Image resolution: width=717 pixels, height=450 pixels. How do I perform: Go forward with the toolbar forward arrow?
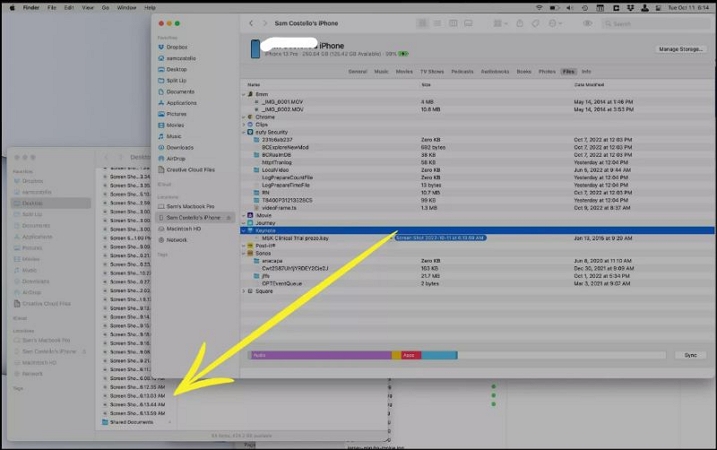265,23
